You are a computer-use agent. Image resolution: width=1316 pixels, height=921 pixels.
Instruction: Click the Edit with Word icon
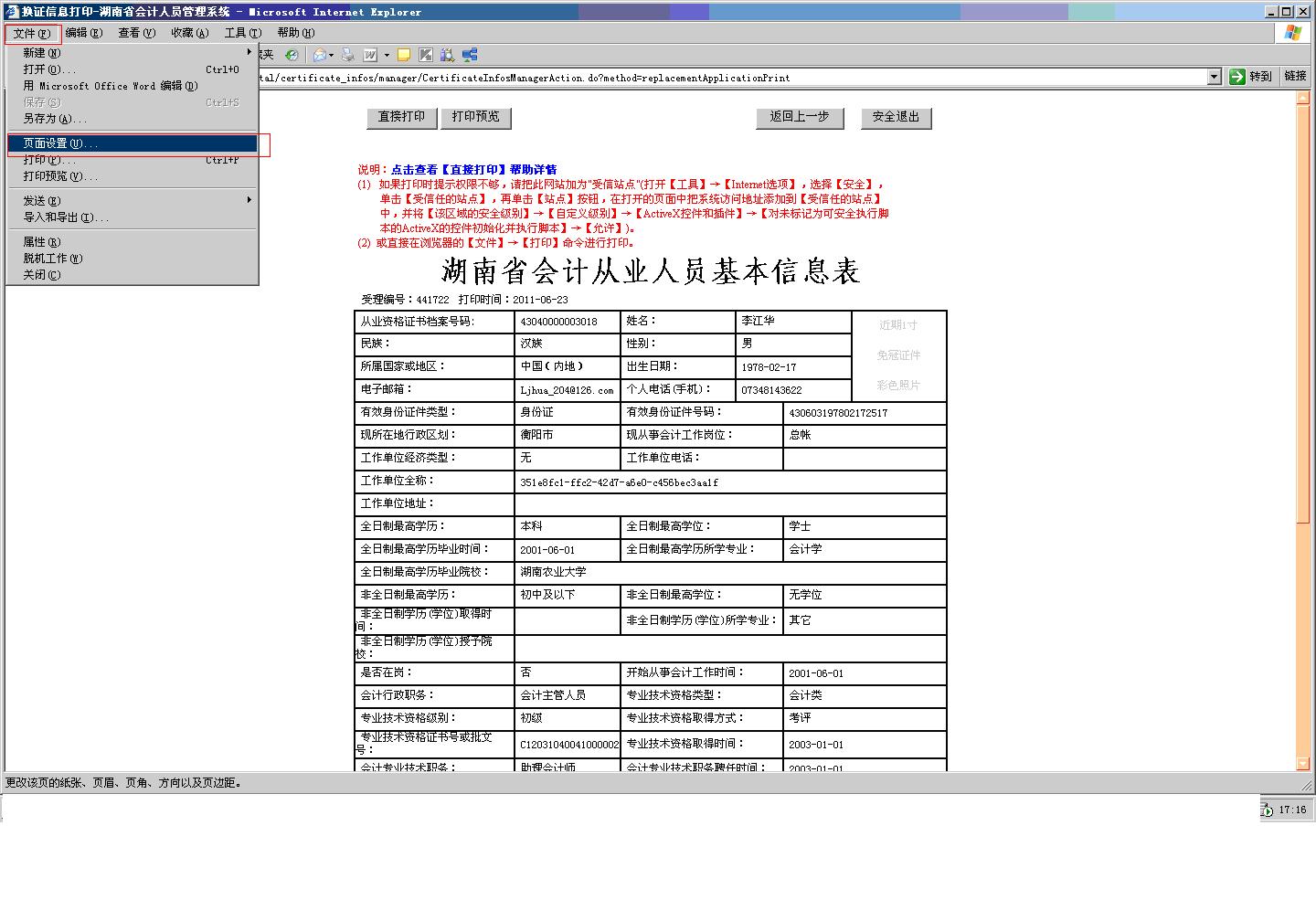click(370, 55)
